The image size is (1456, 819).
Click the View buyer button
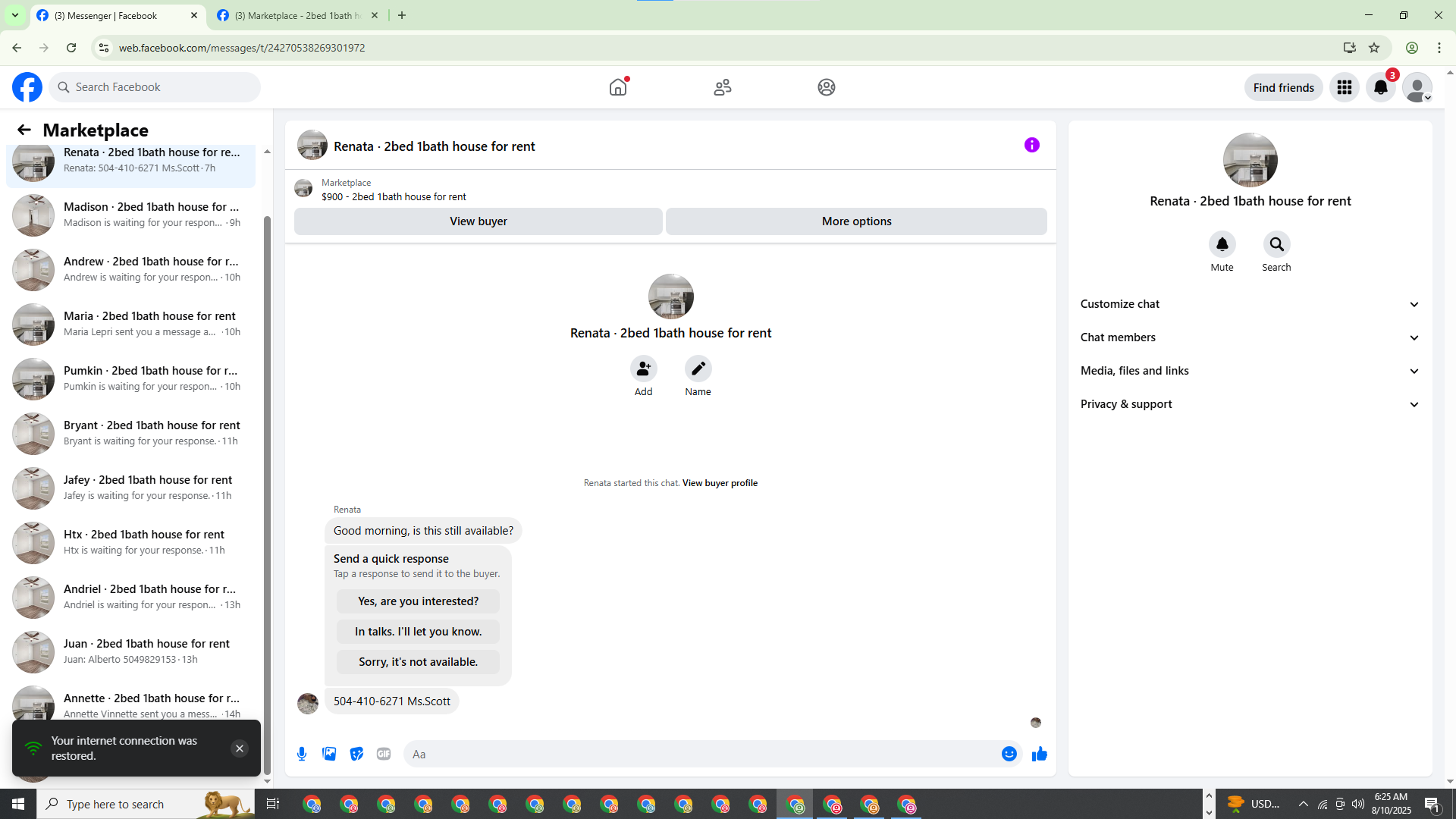[478, 221]
